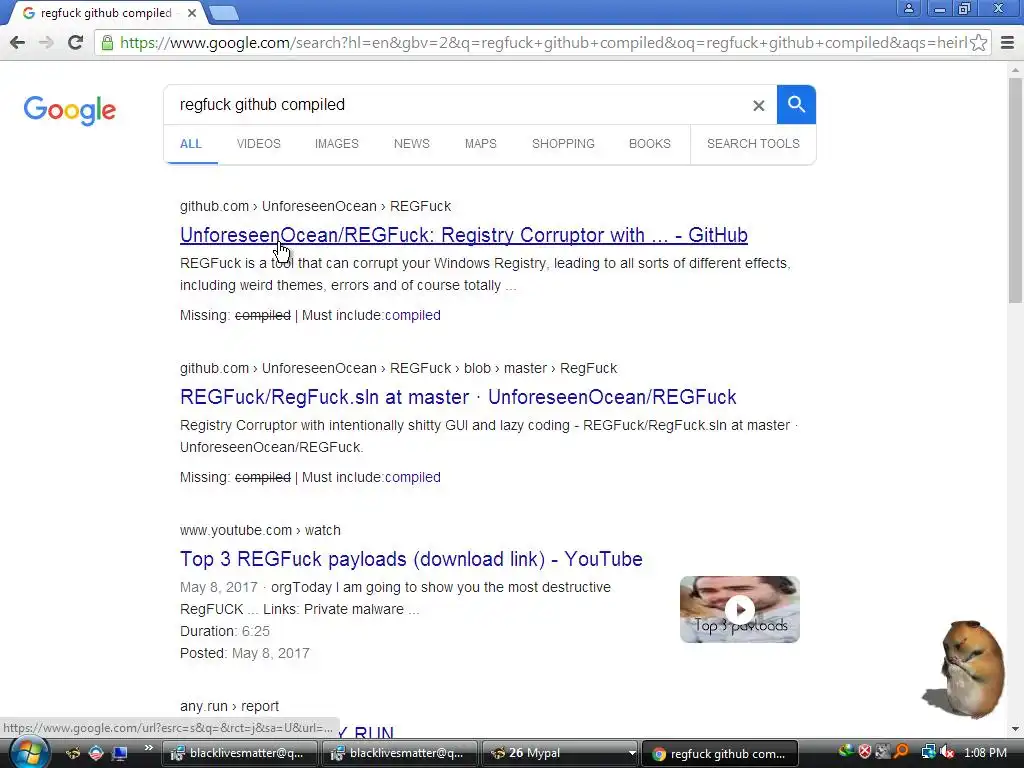Open REGFuck/RegFuck.sln at master result
Screen dimensions: 1024x768
tap(458, 397)
